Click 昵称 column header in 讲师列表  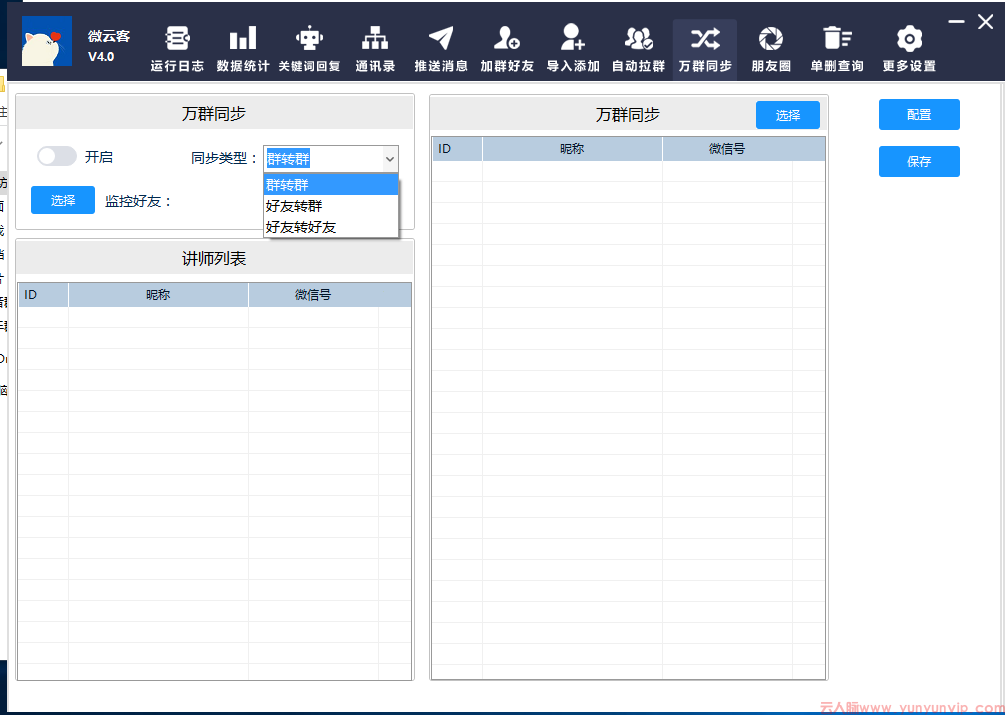pyautogui.click(x=158, y=295)
